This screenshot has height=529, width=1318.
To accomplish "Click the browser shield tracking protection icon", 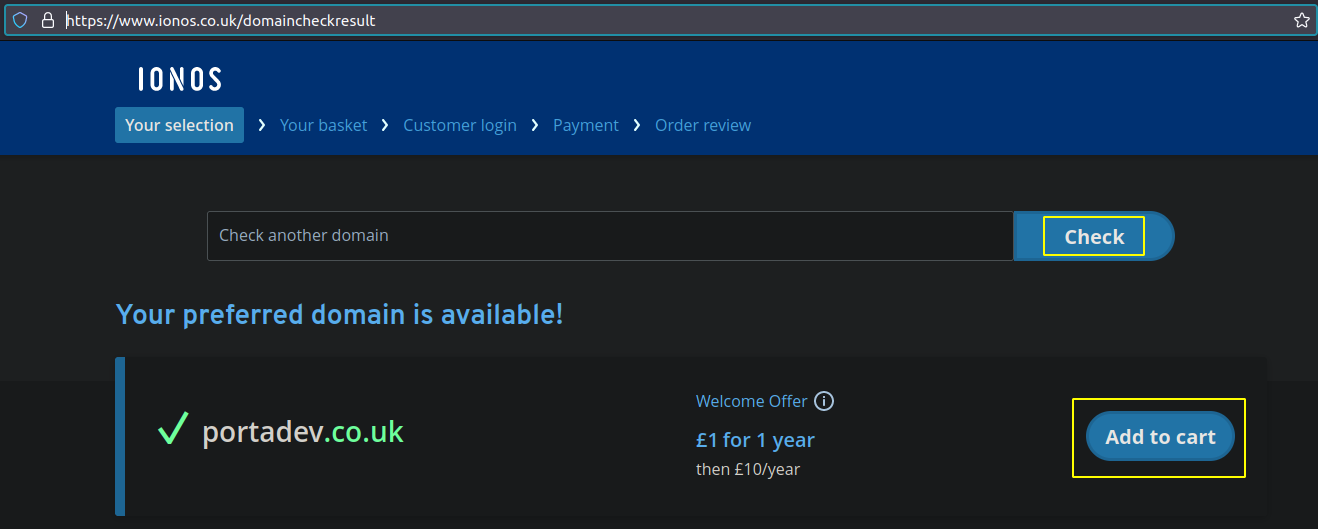I will 20,20.
